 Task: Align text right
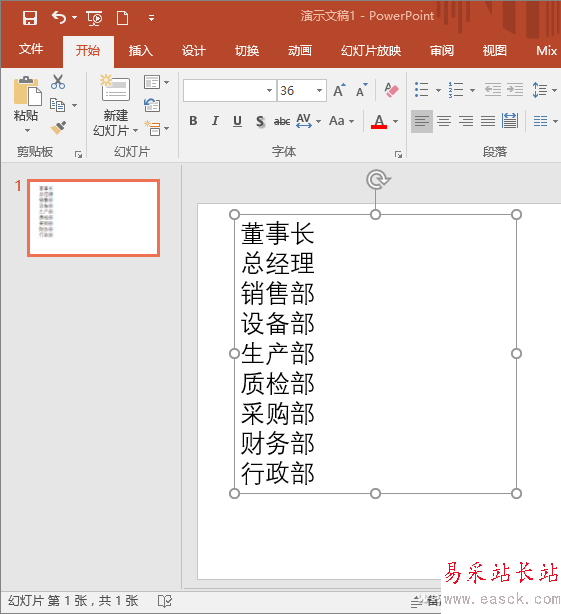click(466, 121)
